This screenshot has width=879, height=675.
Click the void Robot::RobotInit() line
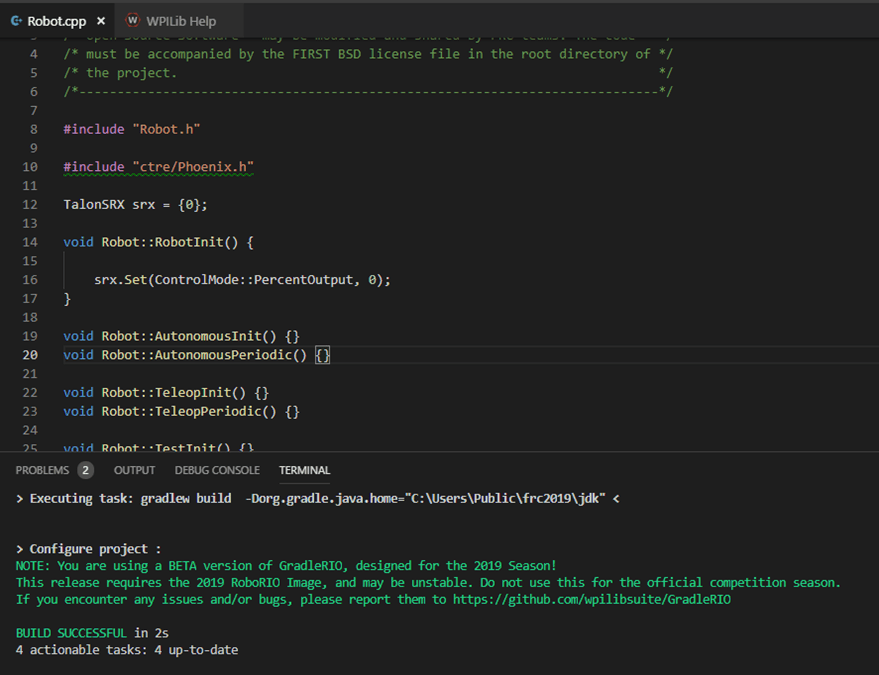click(x=159, y=242)
